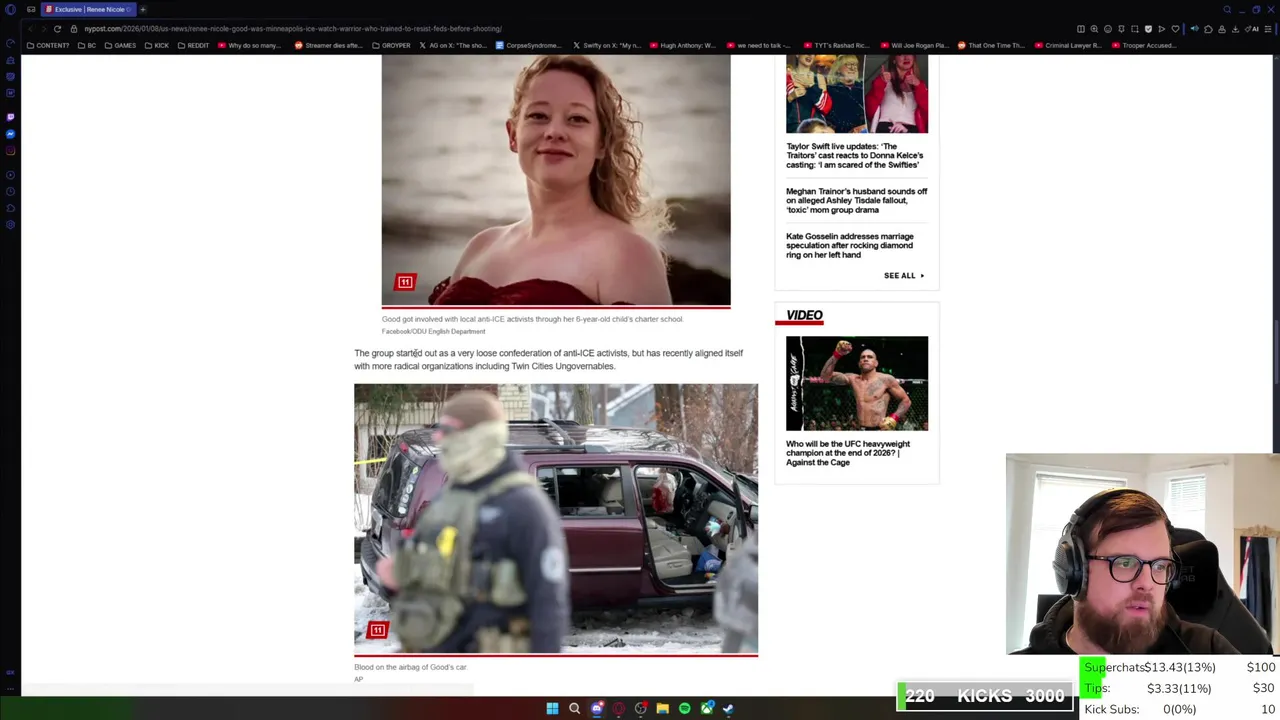
Task: Open GAMES bookmarks folder
Action: coord(120,45)
